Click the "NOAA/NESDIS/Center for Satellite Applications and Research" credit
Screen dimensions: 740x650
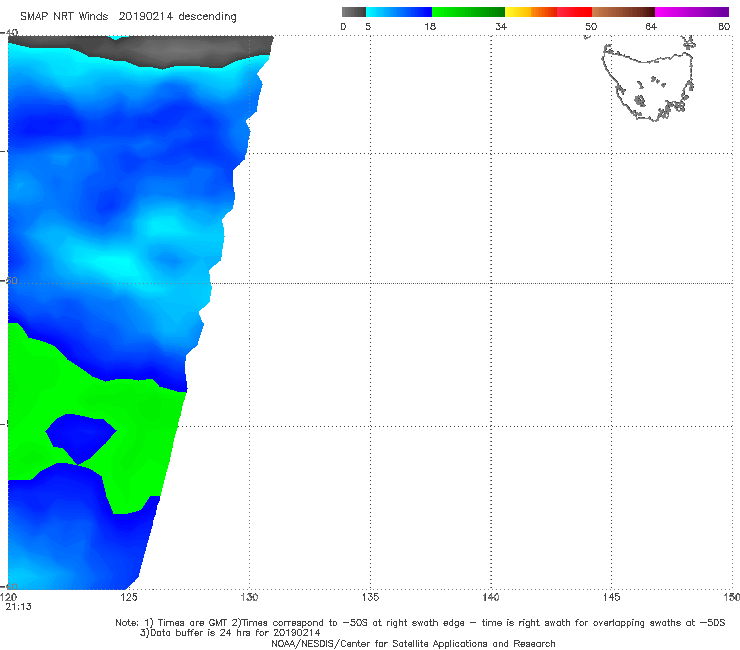[413, 643]
